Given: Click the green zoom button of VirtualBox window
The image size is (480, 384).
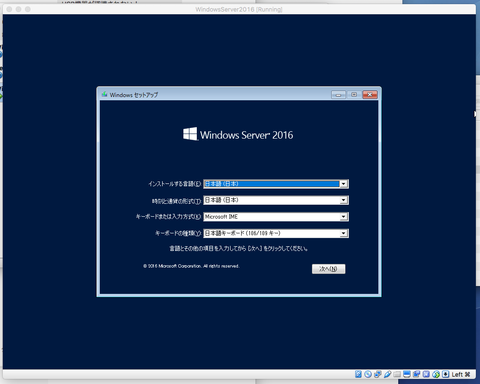Looking at the screenshot, I should pos(28,9).
